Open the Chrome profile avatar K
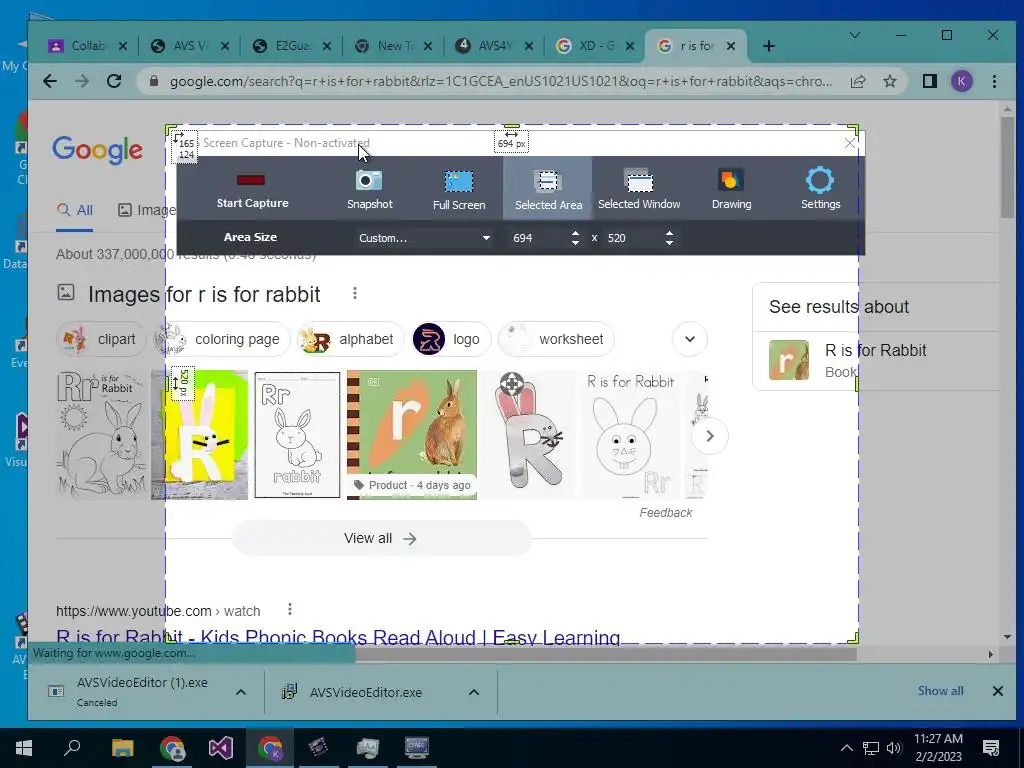This screenshot has height=768, width=1024. click(961, 81)
